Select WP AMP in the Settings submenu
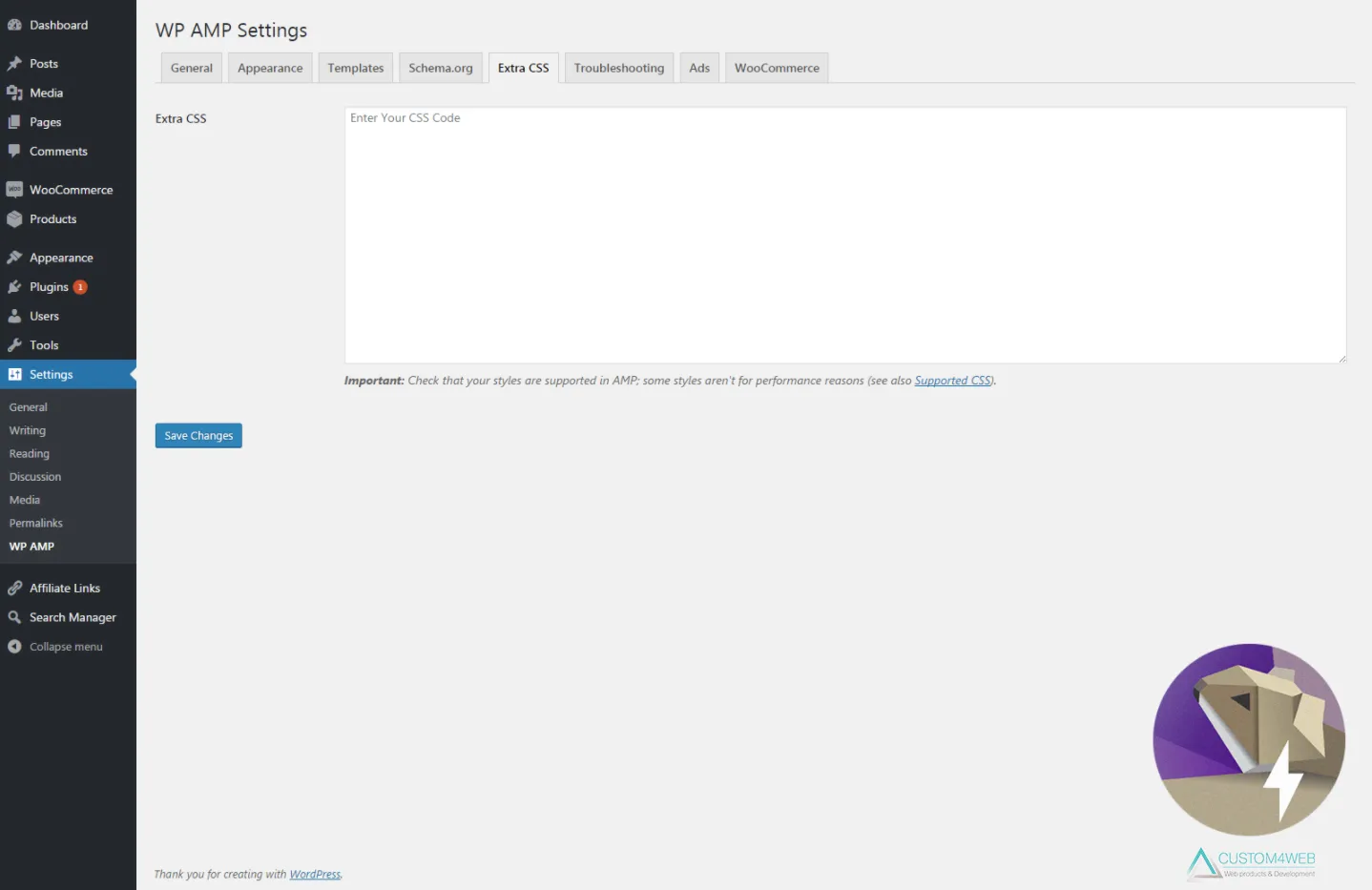This screenshot has width=1372, height=890. click(x=31, y=546)
